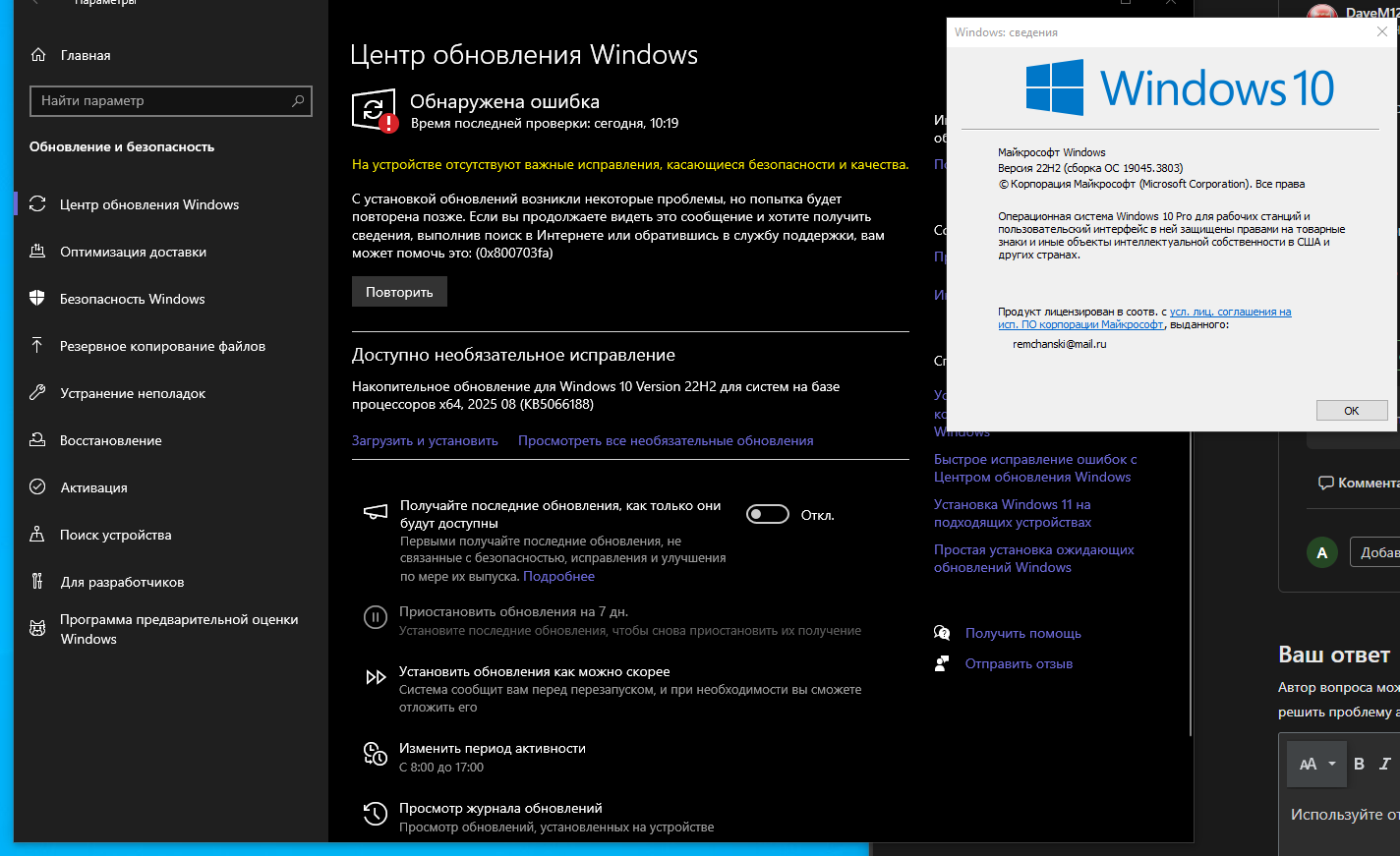Open the font size dropdown in answer editor
Screen dimensions: 1400x856
[x=1317, y=764]
